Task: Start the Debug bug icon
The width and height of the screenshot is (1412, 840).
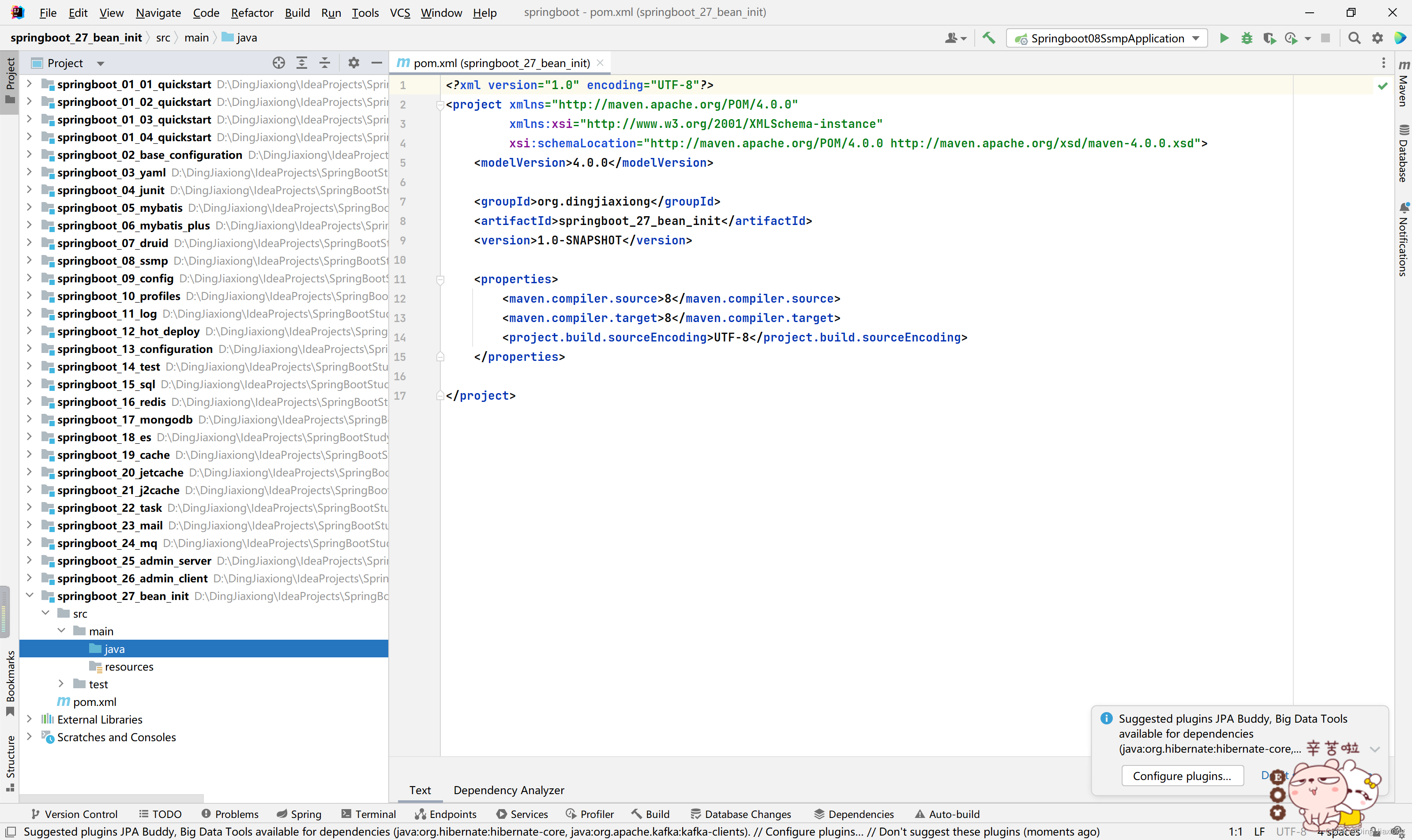Action: click(x=1247, y=38)
